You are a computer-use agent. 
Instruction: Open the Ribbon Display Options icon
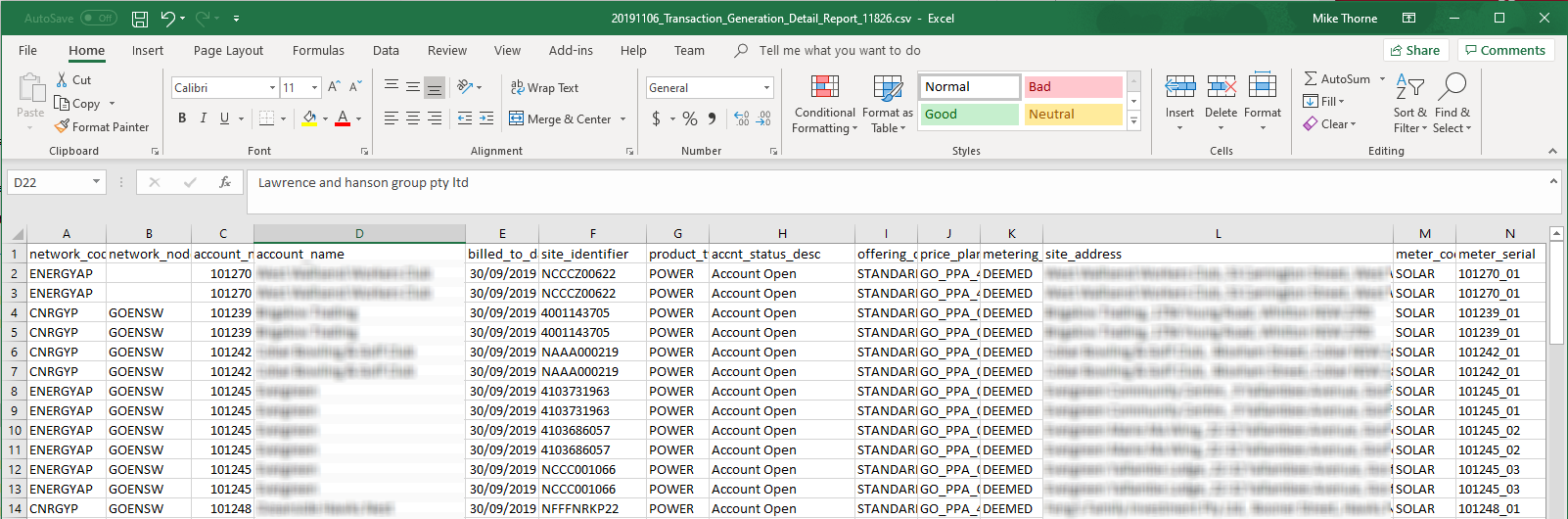tap(1408, 18)
